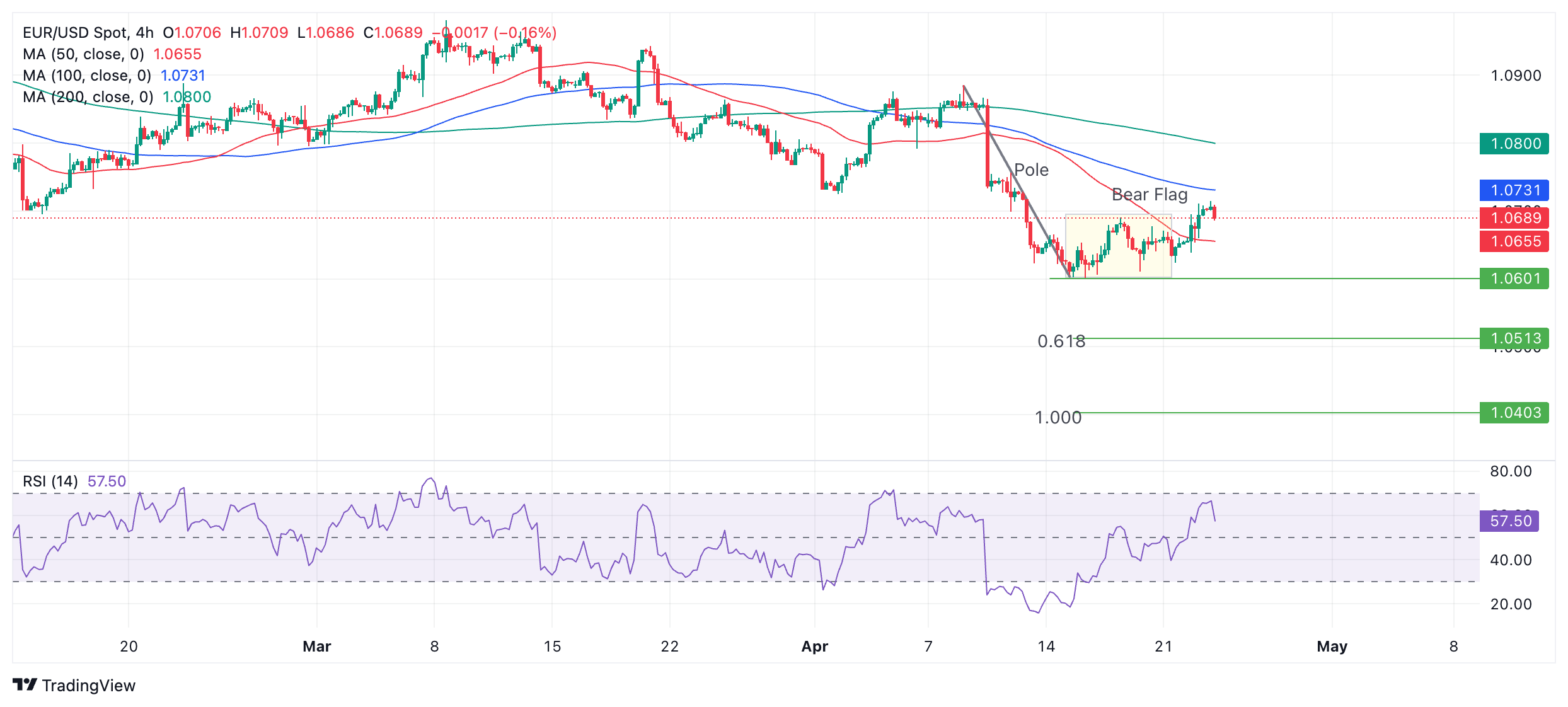Click the 1.0655 red price tag

(1514, 241)
